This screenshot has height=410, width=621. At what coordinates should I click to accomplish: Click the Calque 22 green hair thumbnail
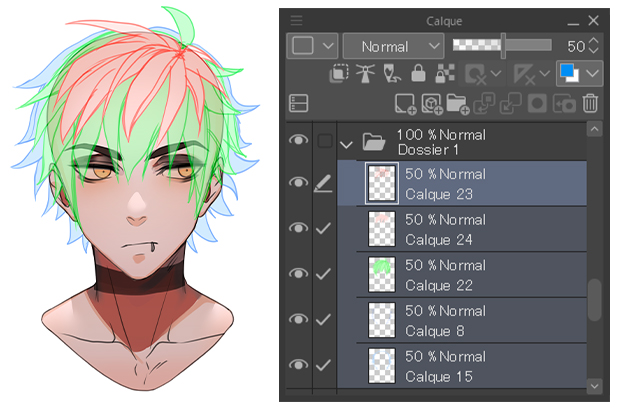tap(382, 275)
